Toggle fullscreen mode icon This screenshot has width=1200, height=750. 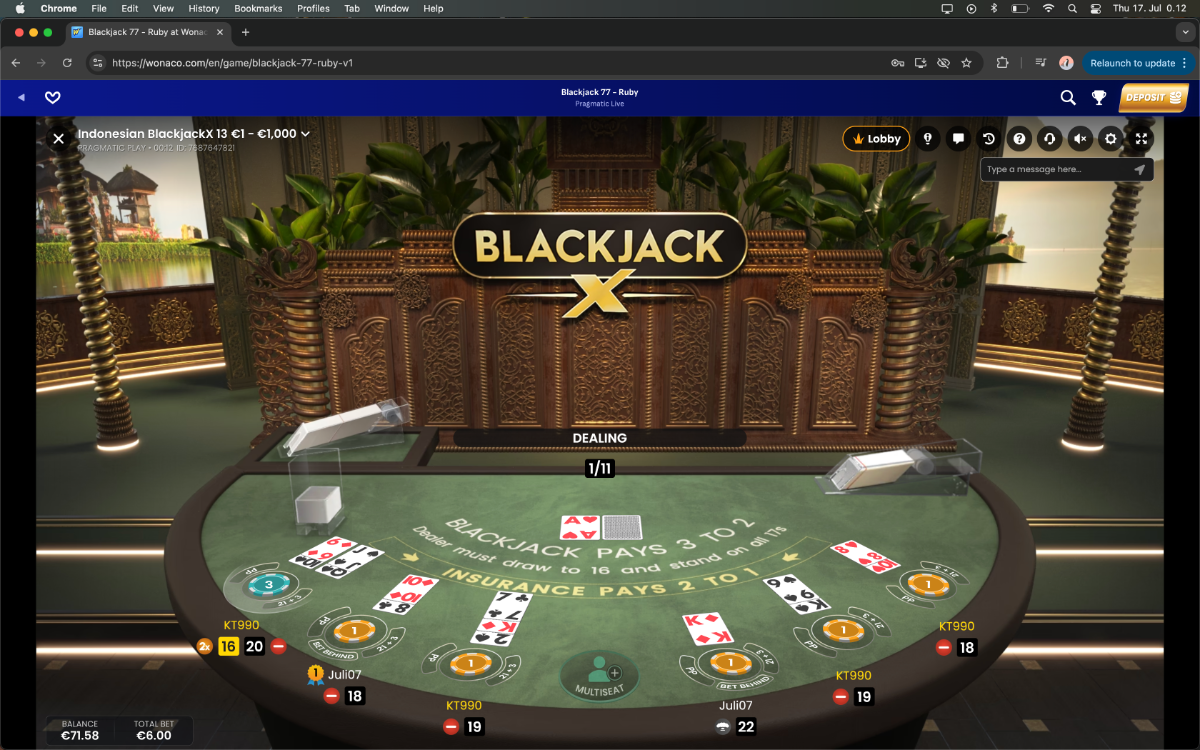coord(1141,139)
